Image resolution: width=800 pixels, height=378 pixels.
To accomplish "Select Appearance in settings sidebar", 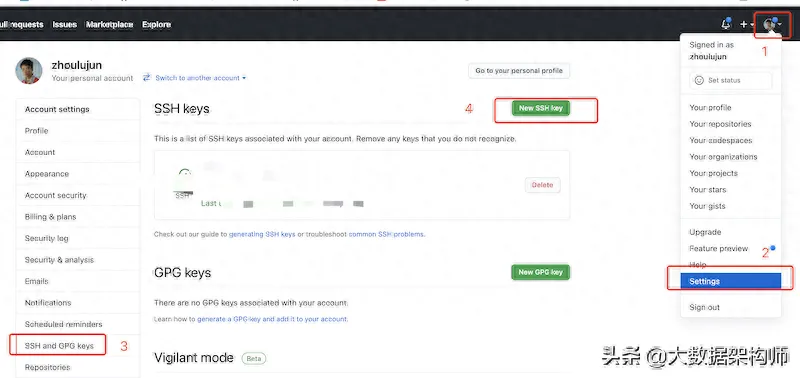I will coord(78,173).
